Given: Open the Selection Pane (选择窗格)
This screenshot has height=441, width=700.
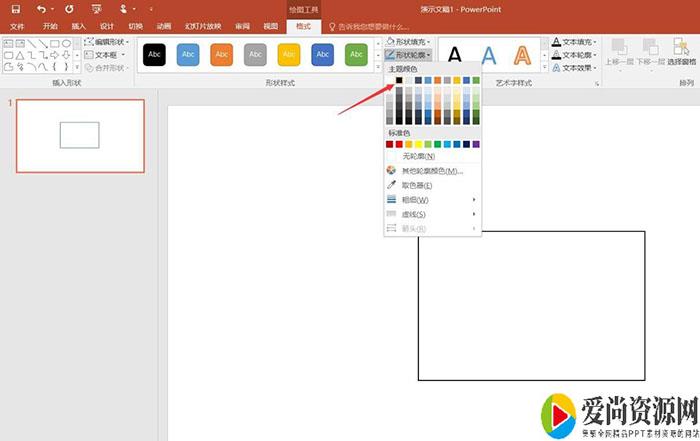Looking at the screenshot, I should [682, 55].
